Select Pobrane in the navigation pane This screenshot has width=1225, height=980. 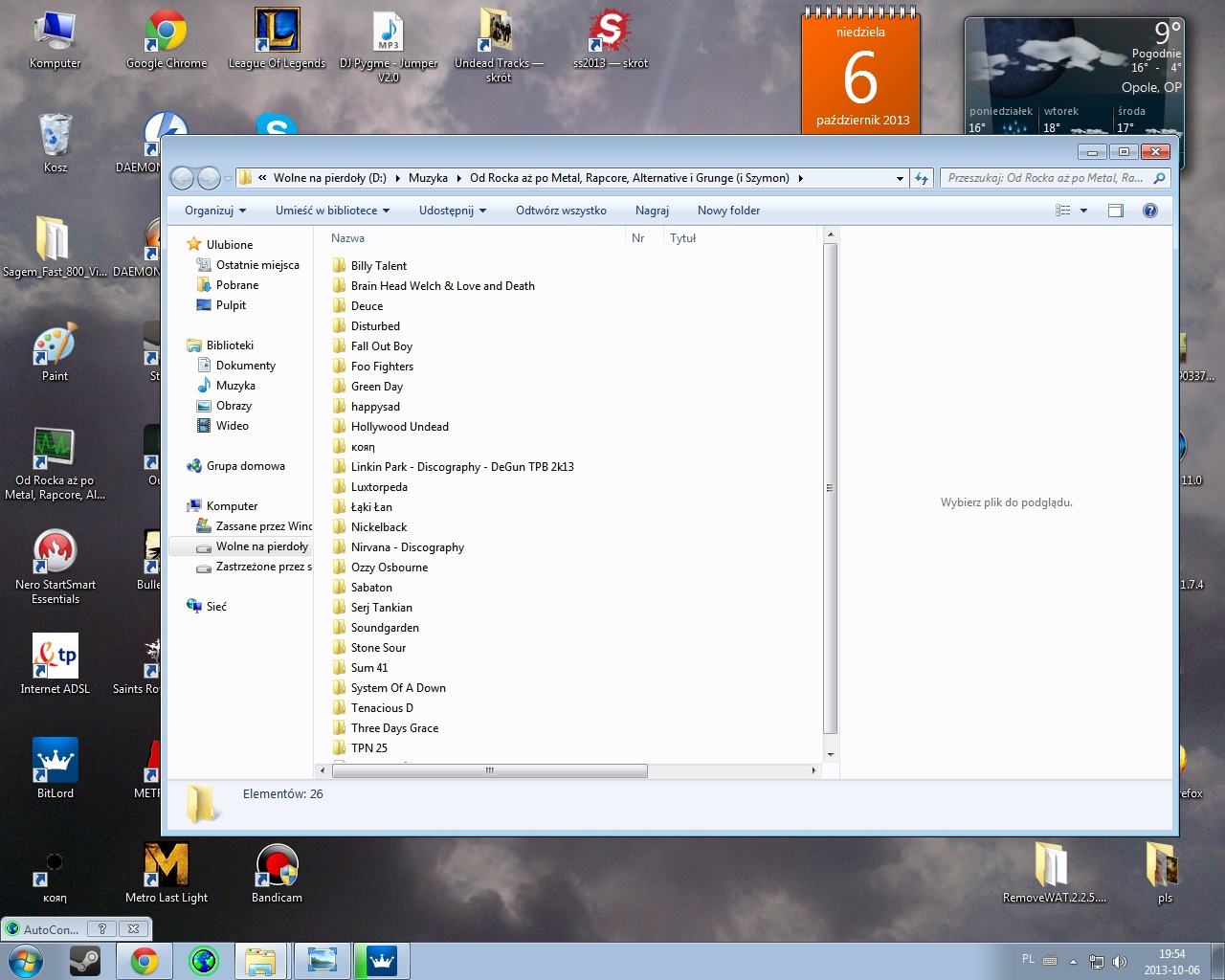[x=227, y=285]
